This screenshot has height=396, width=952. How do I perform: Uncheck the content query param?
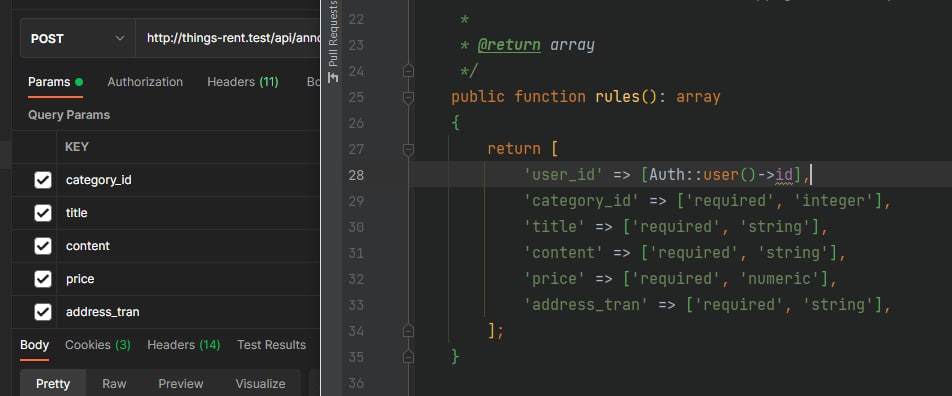tap(42, 246)
